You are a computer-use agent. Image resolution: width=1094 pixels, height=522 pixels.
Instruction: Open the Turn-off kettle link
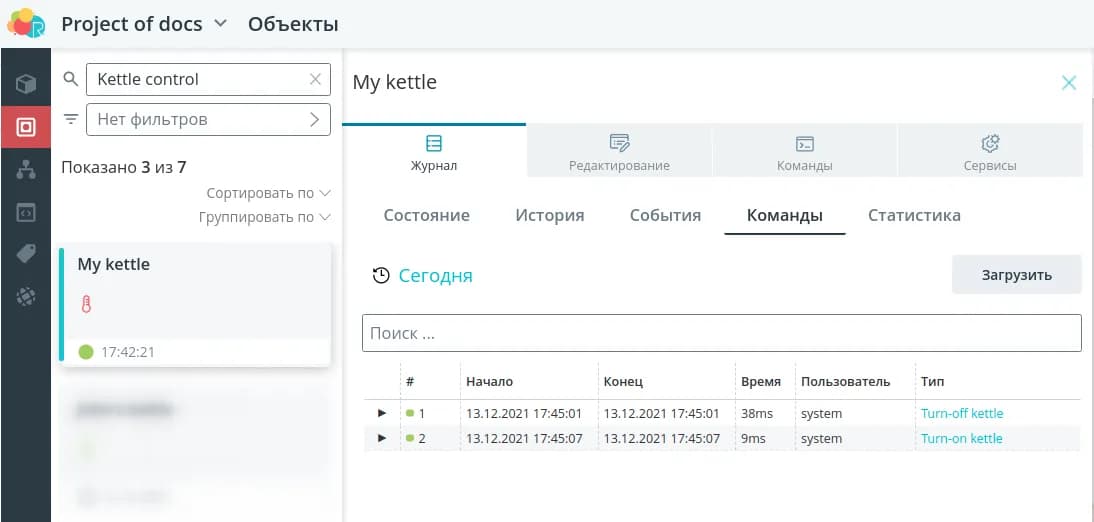pyautogui.click(x=961, y=413)
